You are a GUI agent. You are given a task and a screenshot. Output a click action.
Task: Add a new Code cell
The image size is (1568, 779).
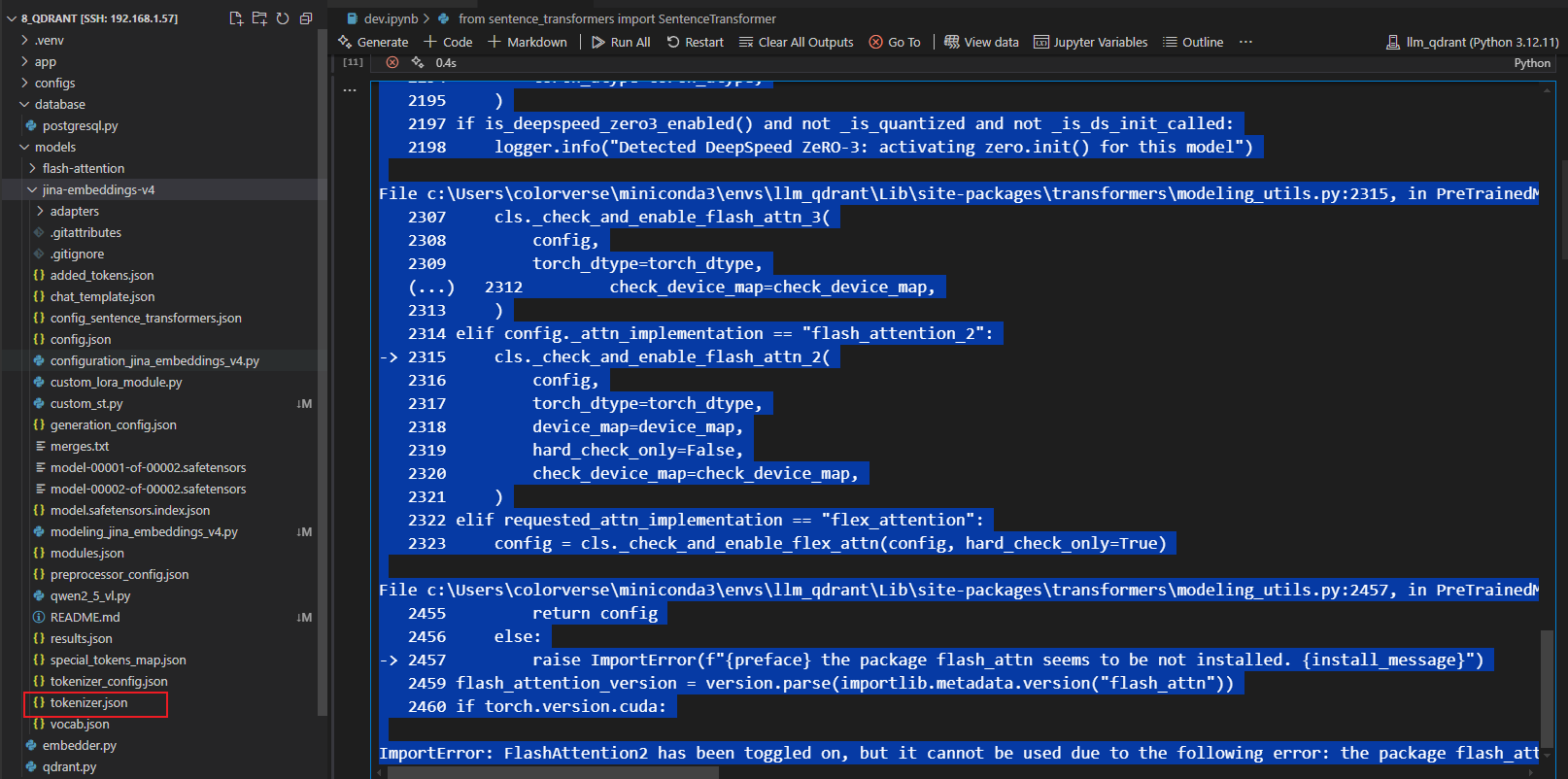tap(448, 42)
